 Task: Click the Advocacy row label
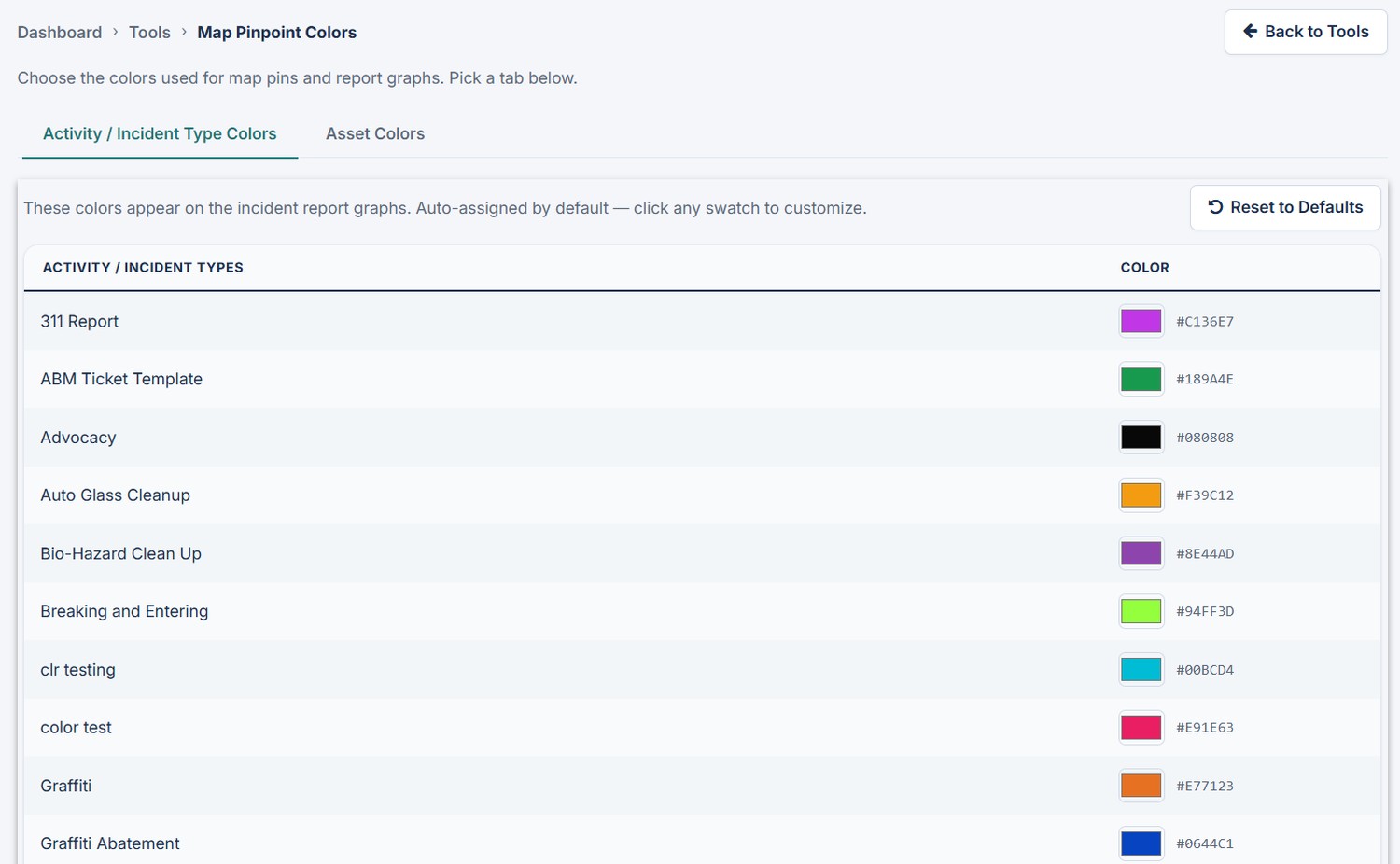78,438
